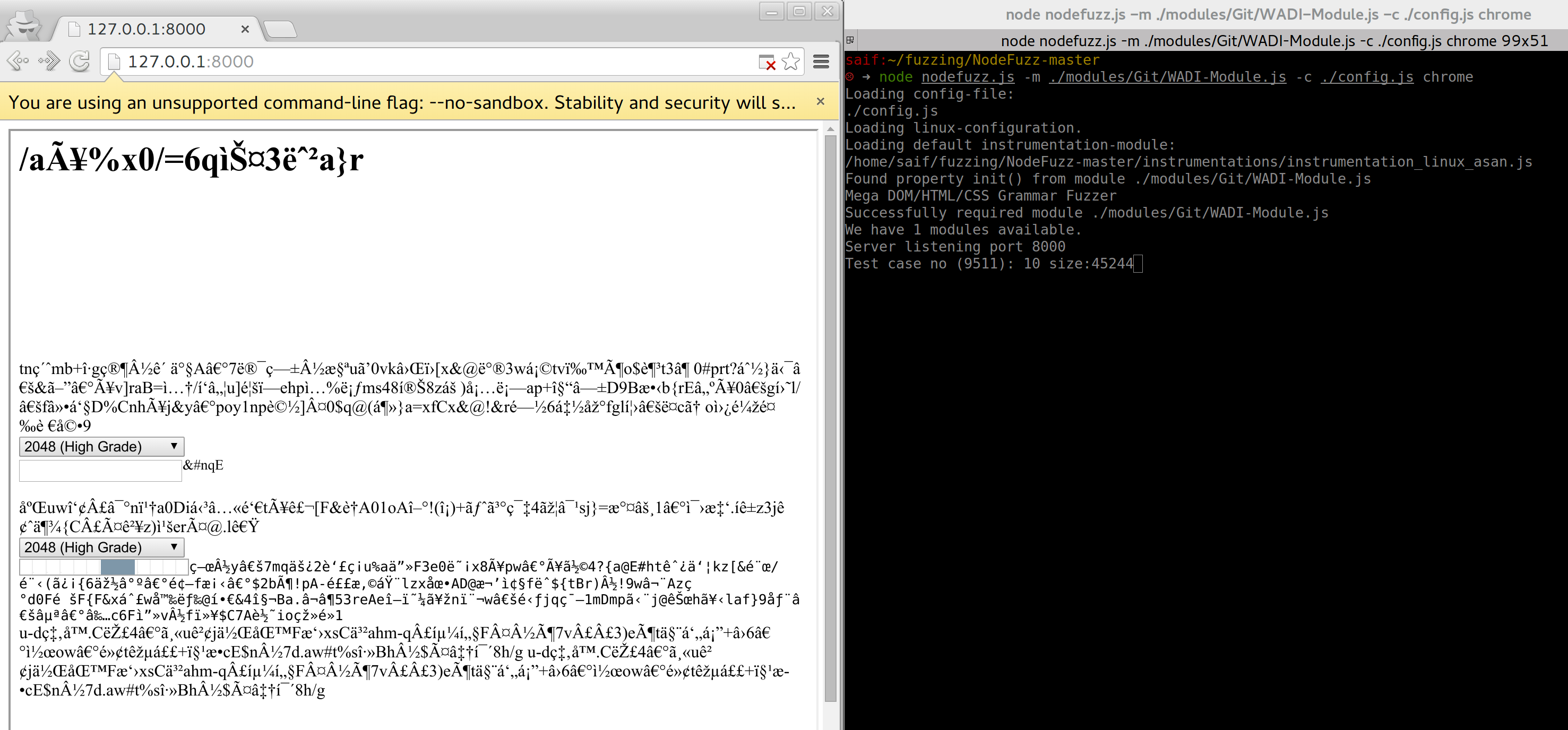Screen dimensions: 1568x730
Task: Click the pop-up blocked icon in address bar
Action: click(x=766, y=62)
